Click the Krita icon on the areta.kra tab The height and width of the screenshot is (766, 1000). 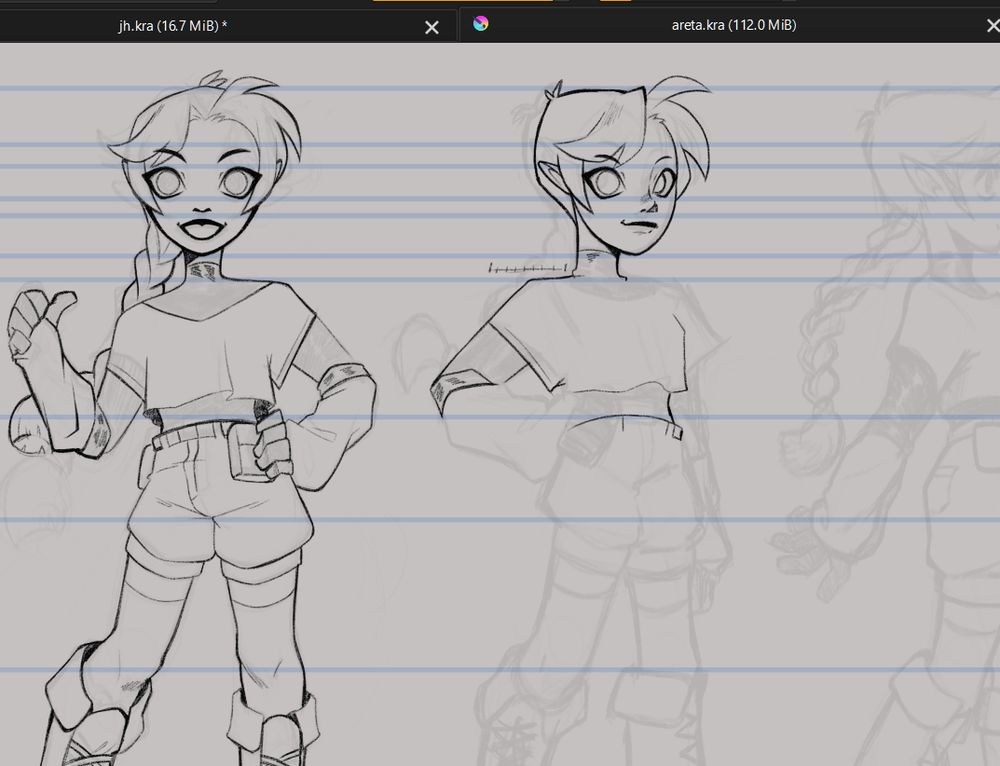481,25
